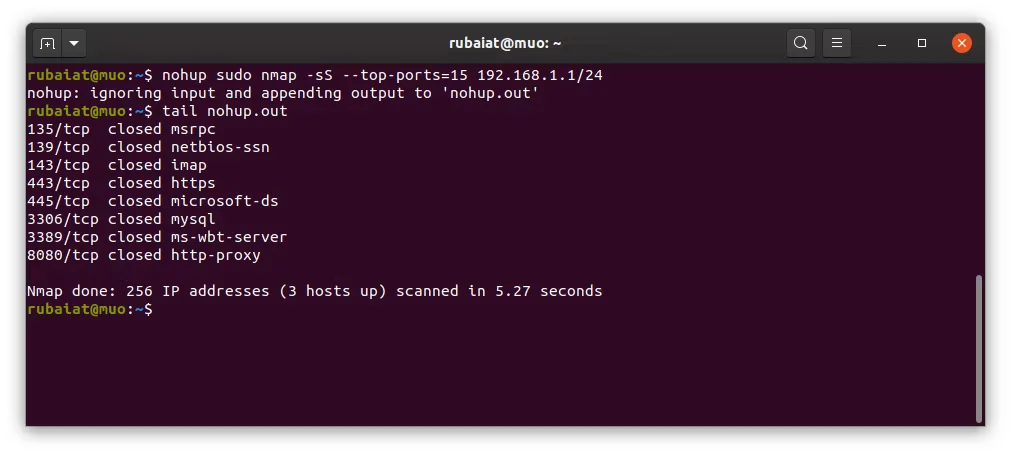Click the 3306/tcp mysql output line

pos(121,219)
